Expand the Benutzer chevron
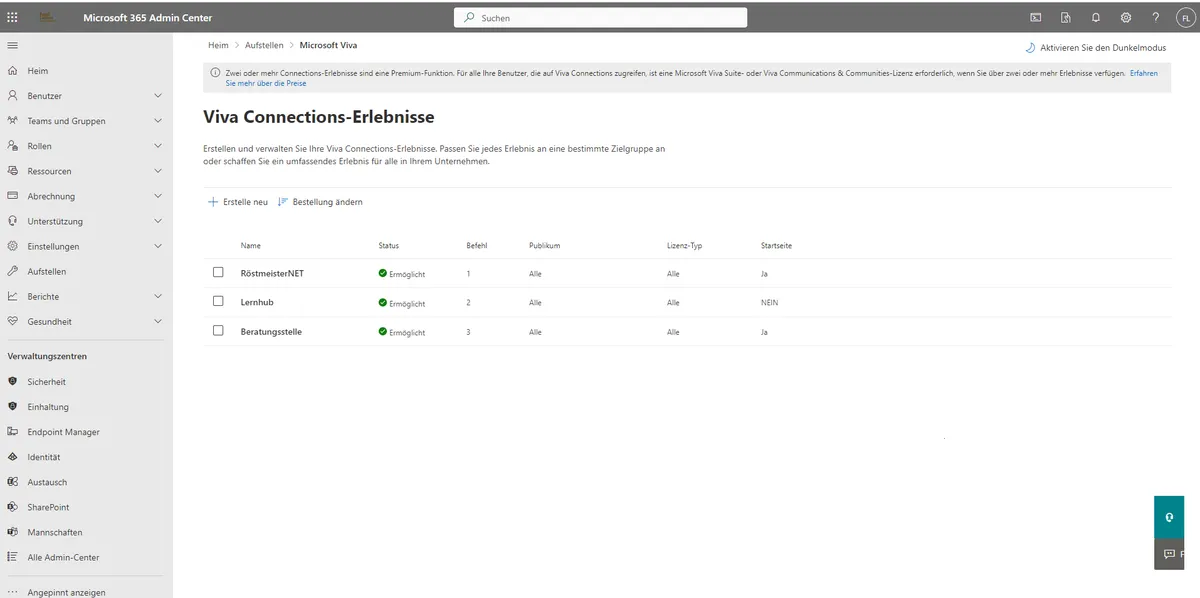This screenshot has width=1200, height=598. [158, 96]
